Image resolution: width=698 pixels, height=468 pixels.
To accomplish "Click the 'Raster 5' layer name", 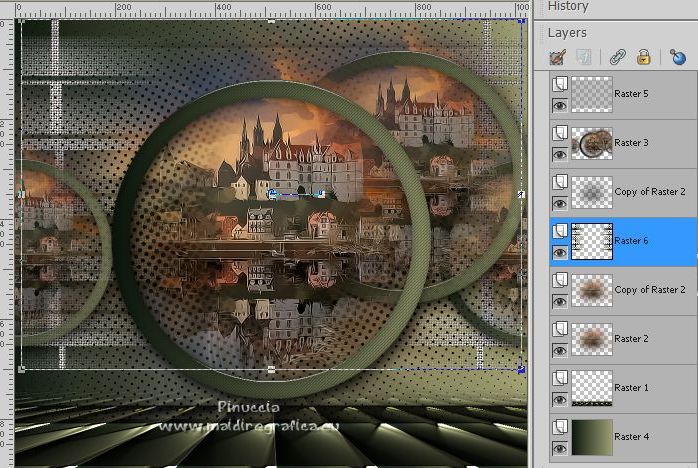I will click(631, 94).
